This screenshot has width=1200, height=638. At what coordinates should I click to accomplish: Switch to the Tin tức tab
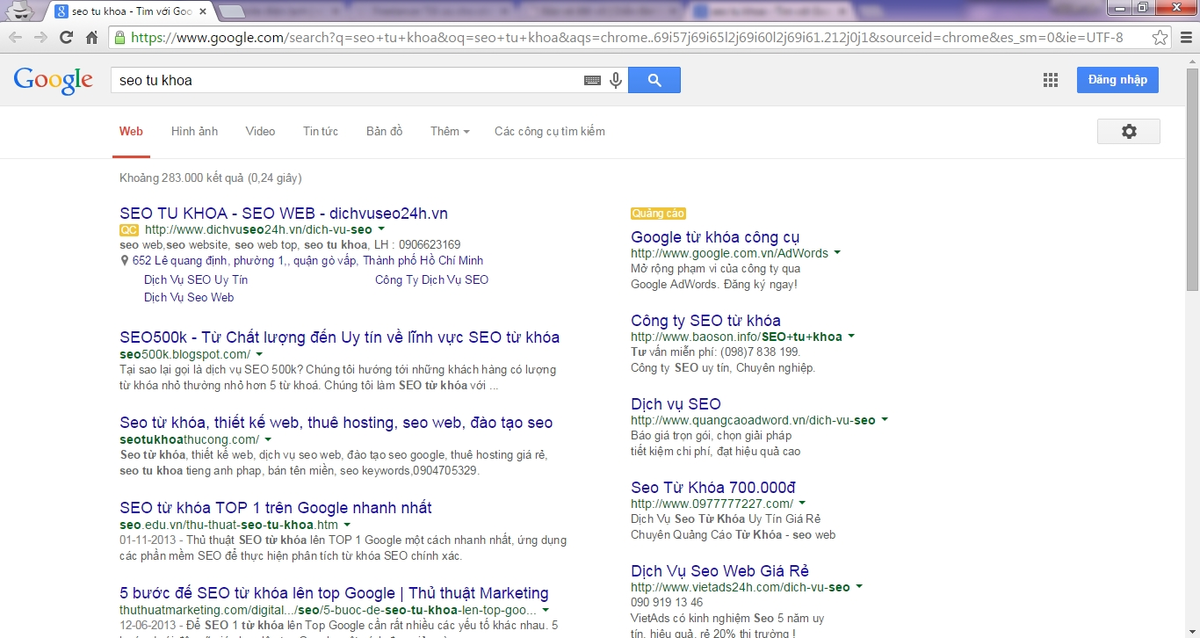(320, 131)
